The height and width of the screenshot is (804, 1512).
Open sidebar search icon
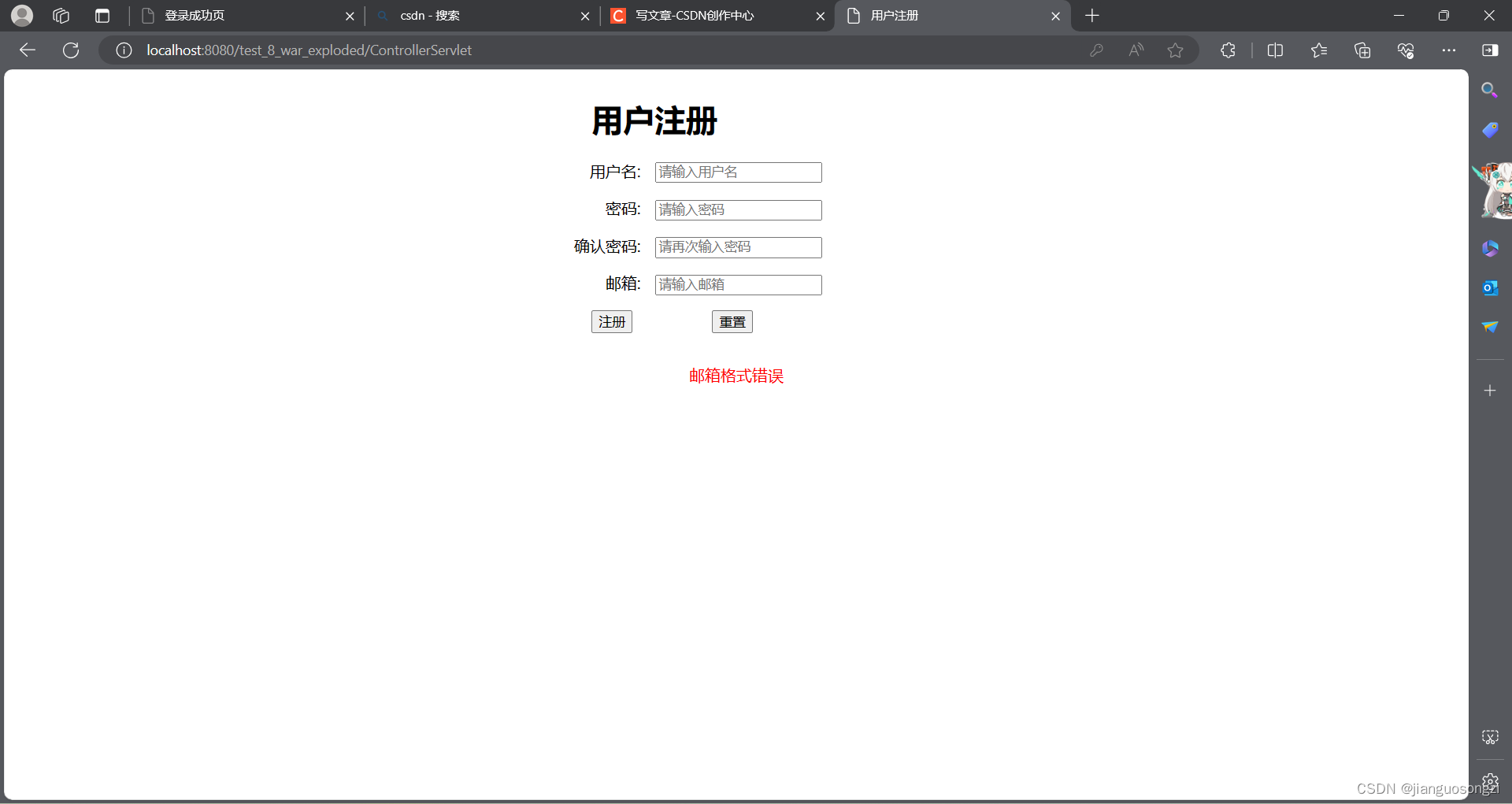[1489, 90]
